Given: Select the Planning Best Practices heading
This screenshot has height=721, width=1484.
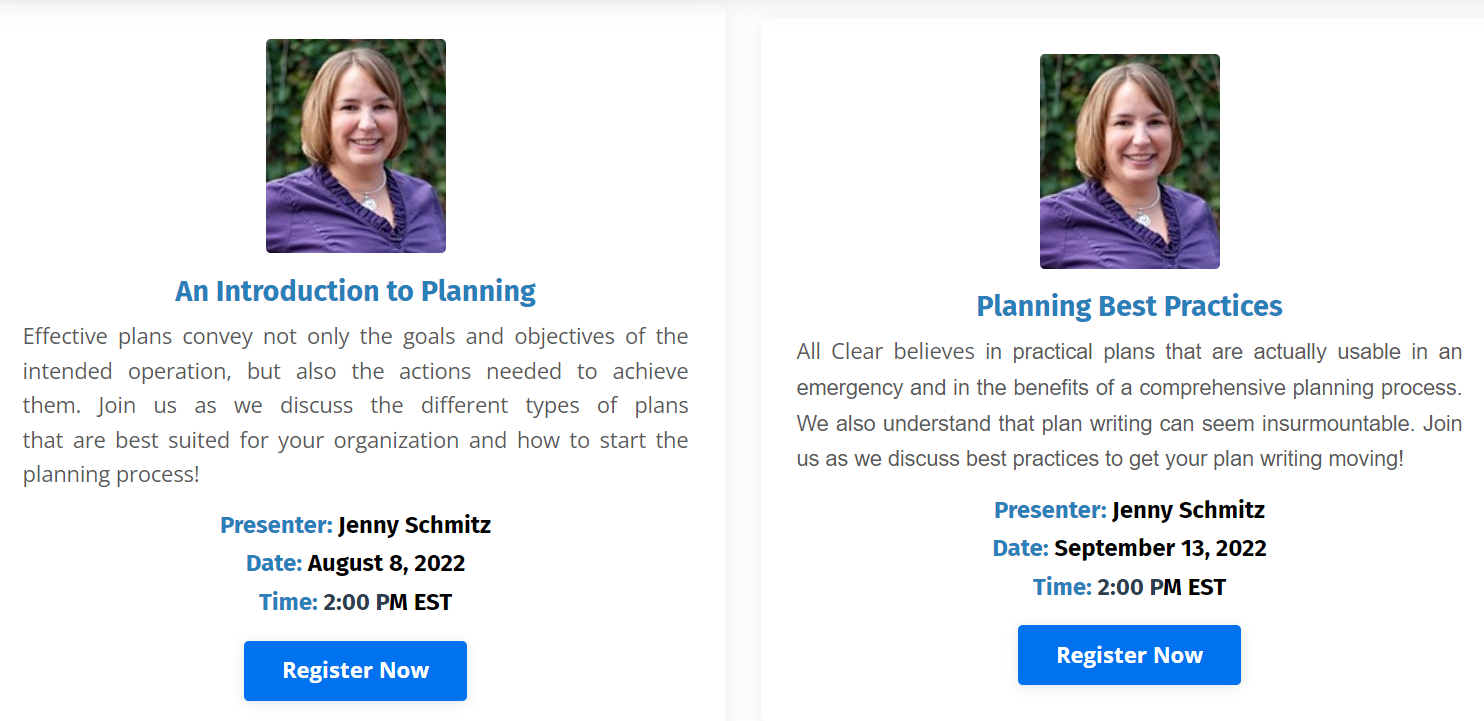Looking at the screenshot, I should pos(1129,306).
